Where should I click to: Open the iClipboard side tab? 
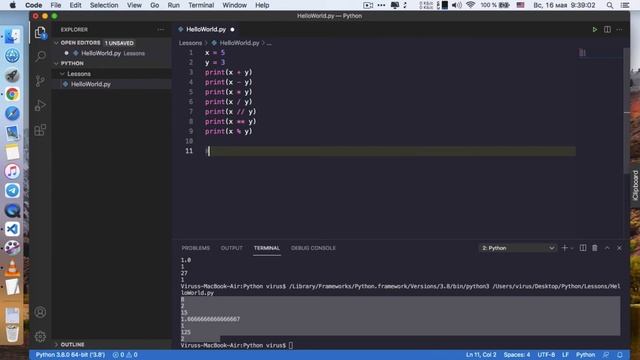(x=635, y=185)
